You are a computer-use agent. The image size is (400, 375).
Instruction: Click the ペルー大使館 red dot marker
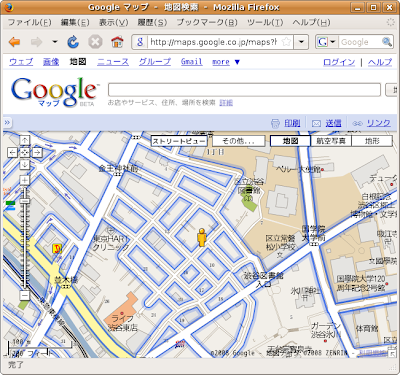[322, 170]
